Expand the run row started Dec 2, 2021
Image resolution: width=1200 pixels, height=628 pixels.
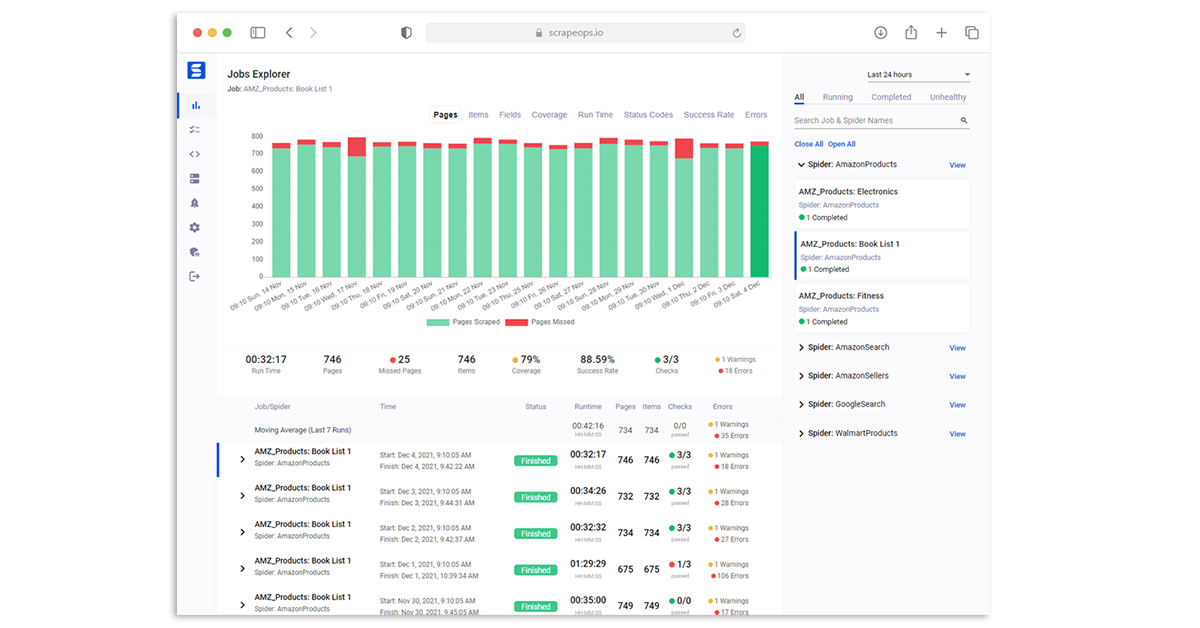tap(242, 533)
